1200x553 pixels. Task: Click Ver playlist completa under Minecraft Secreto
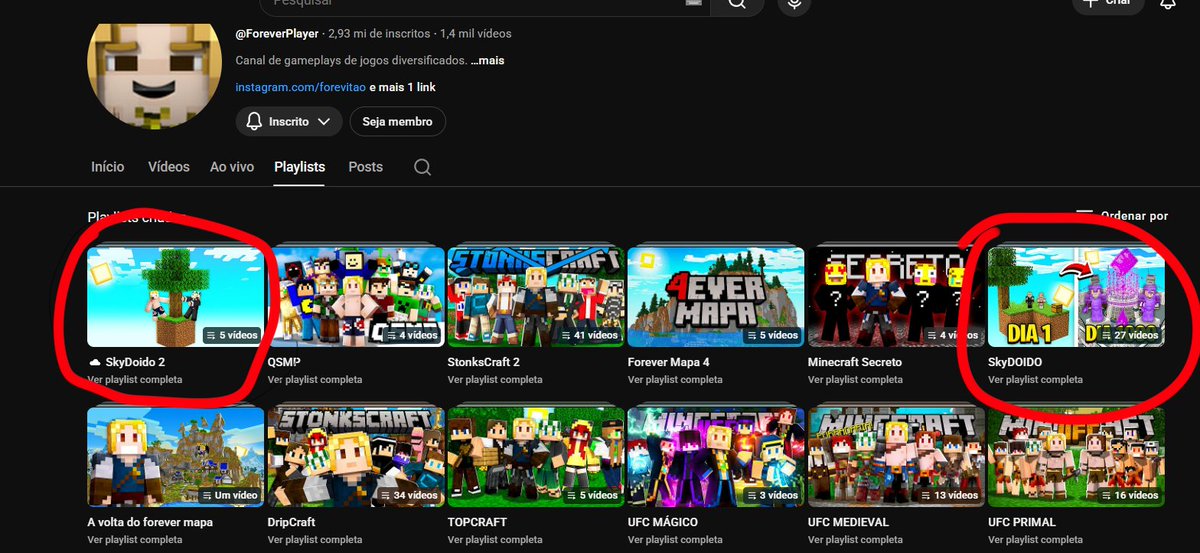click(x=855, y=380)
